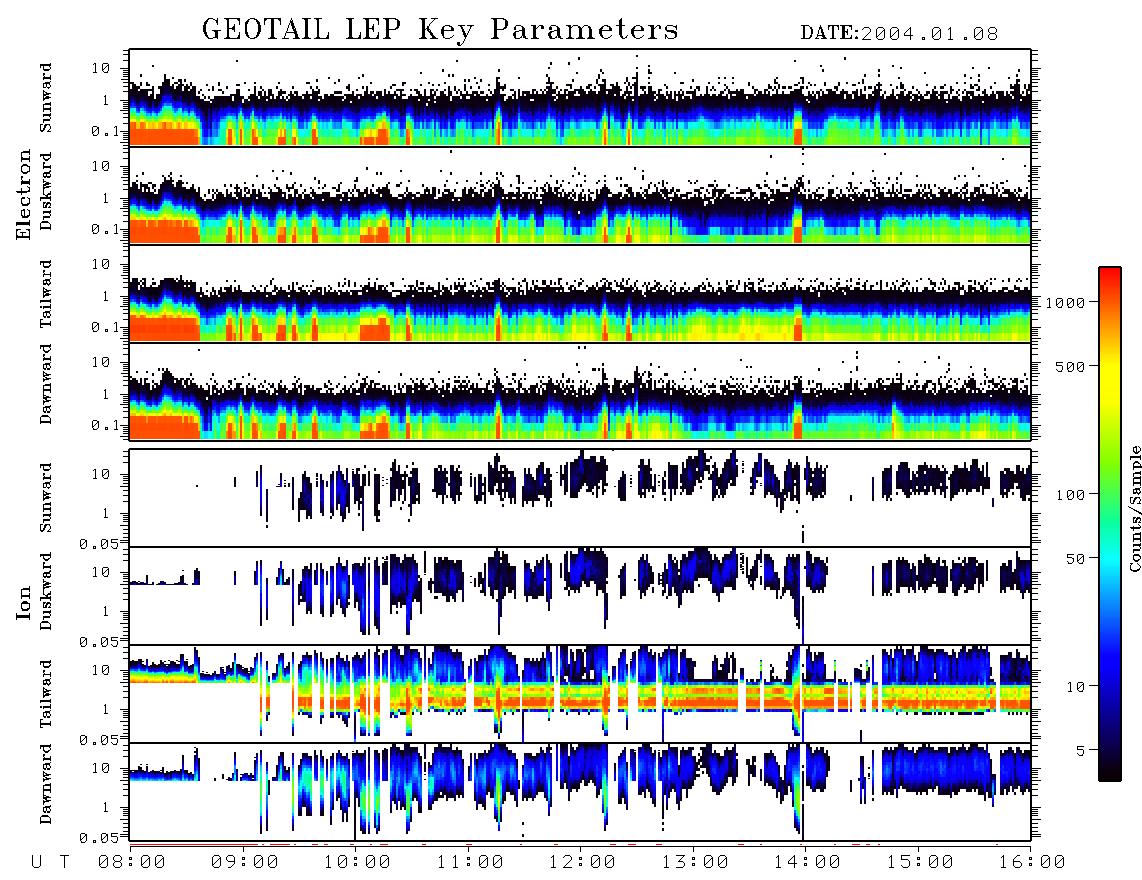This screenshot has height=880, width=1142.
Task: Pick the Ion 'Dawnward' axis label
Action: tap(46, 784)
